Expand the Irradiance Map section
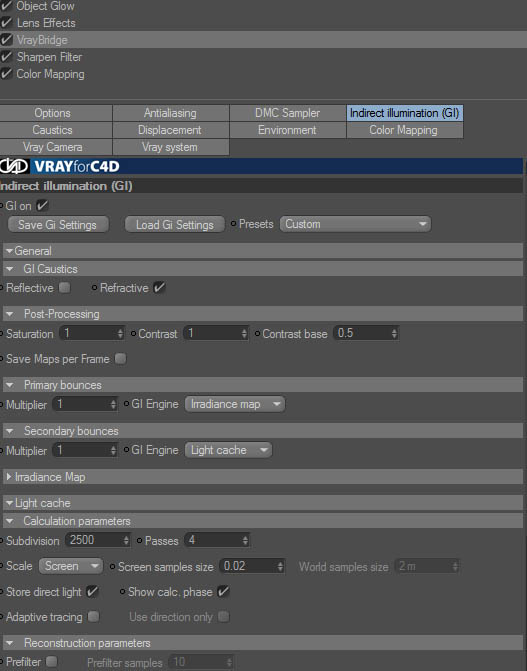527x671 pixels. click(x=9, y=477)
